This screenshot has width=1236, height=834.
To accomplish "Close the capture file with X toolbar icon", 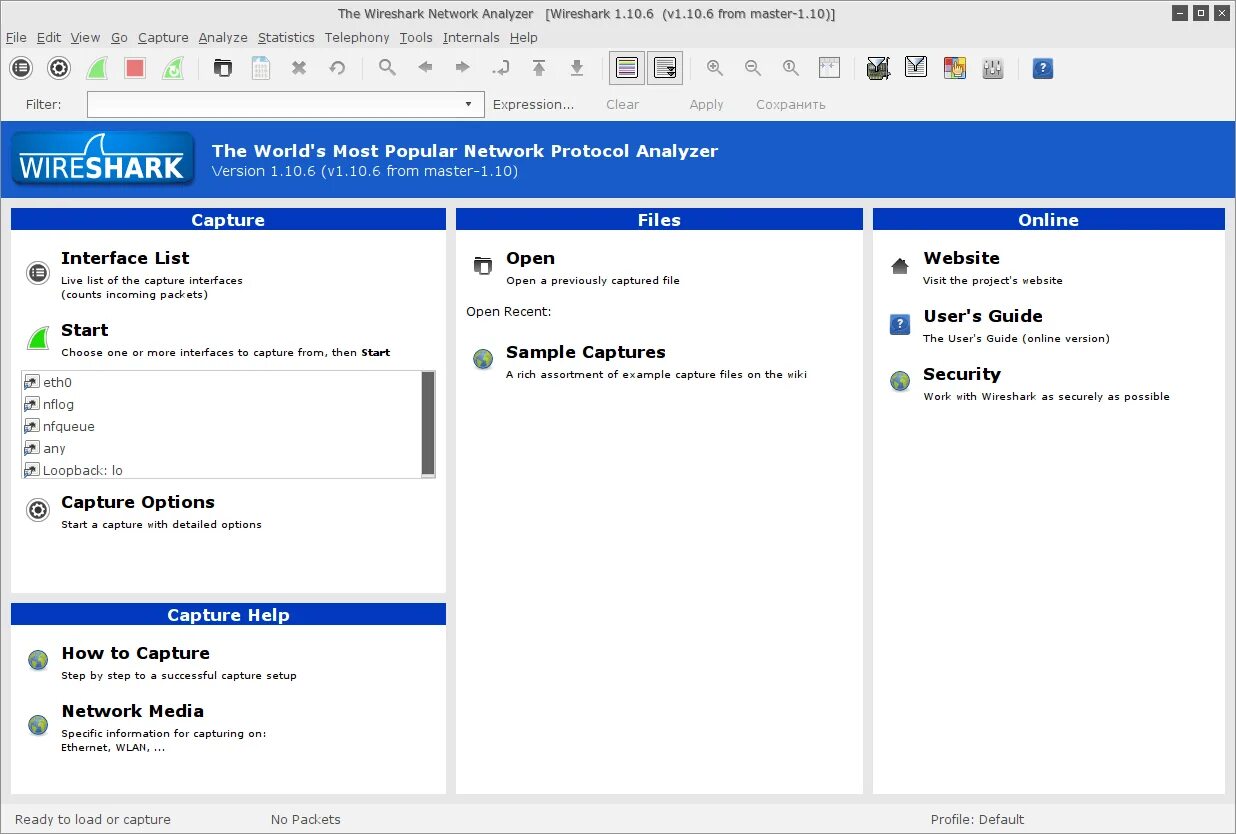I will [299, 68].
